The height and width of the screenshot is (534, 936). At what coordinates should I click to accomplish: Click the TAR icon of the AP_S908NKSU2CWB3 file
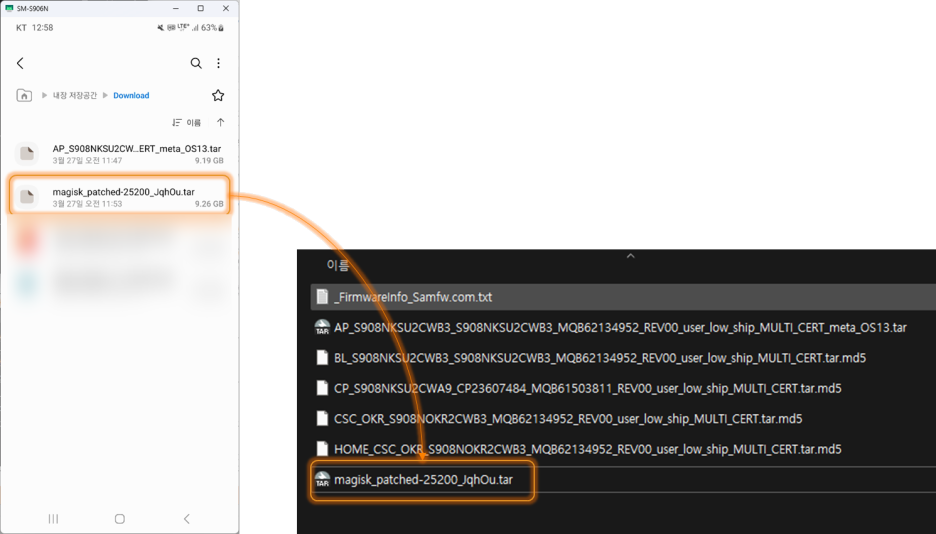point(322,328)
